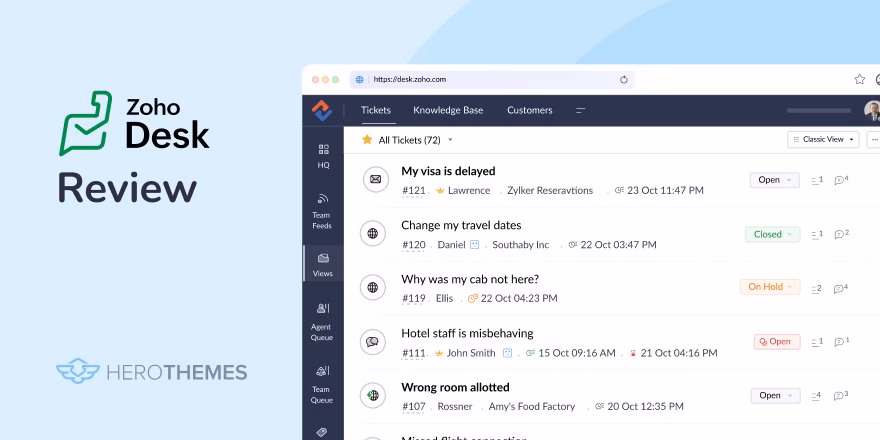Click ticket number #119
This screenshot has height=440, width=880.
point(414,299)
